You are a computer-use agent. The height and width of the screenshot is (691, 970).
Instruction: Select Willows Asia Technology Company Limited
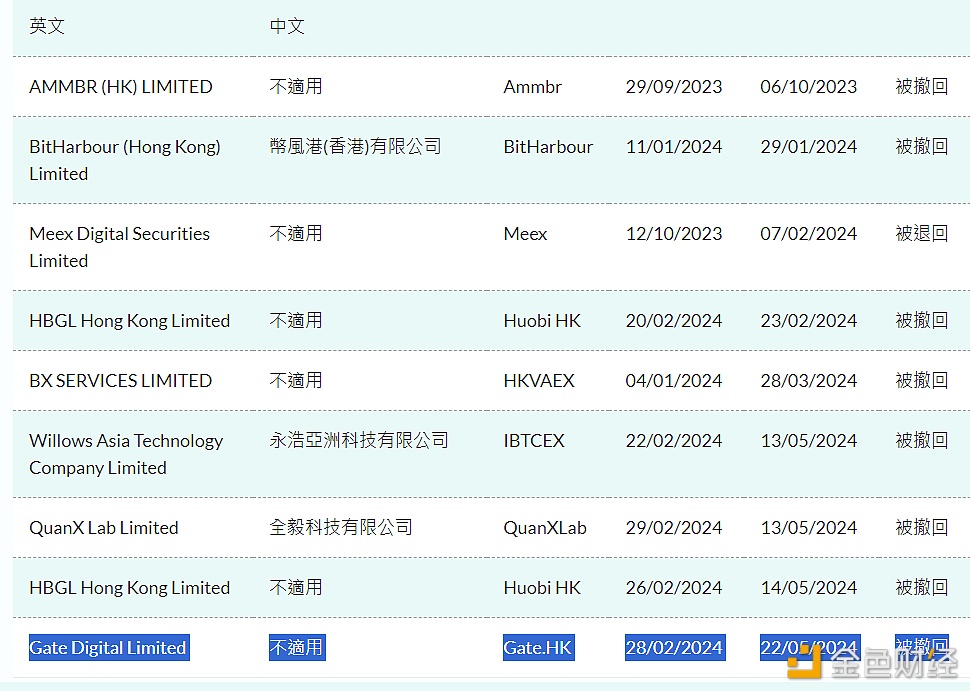[x=126, y=455]
